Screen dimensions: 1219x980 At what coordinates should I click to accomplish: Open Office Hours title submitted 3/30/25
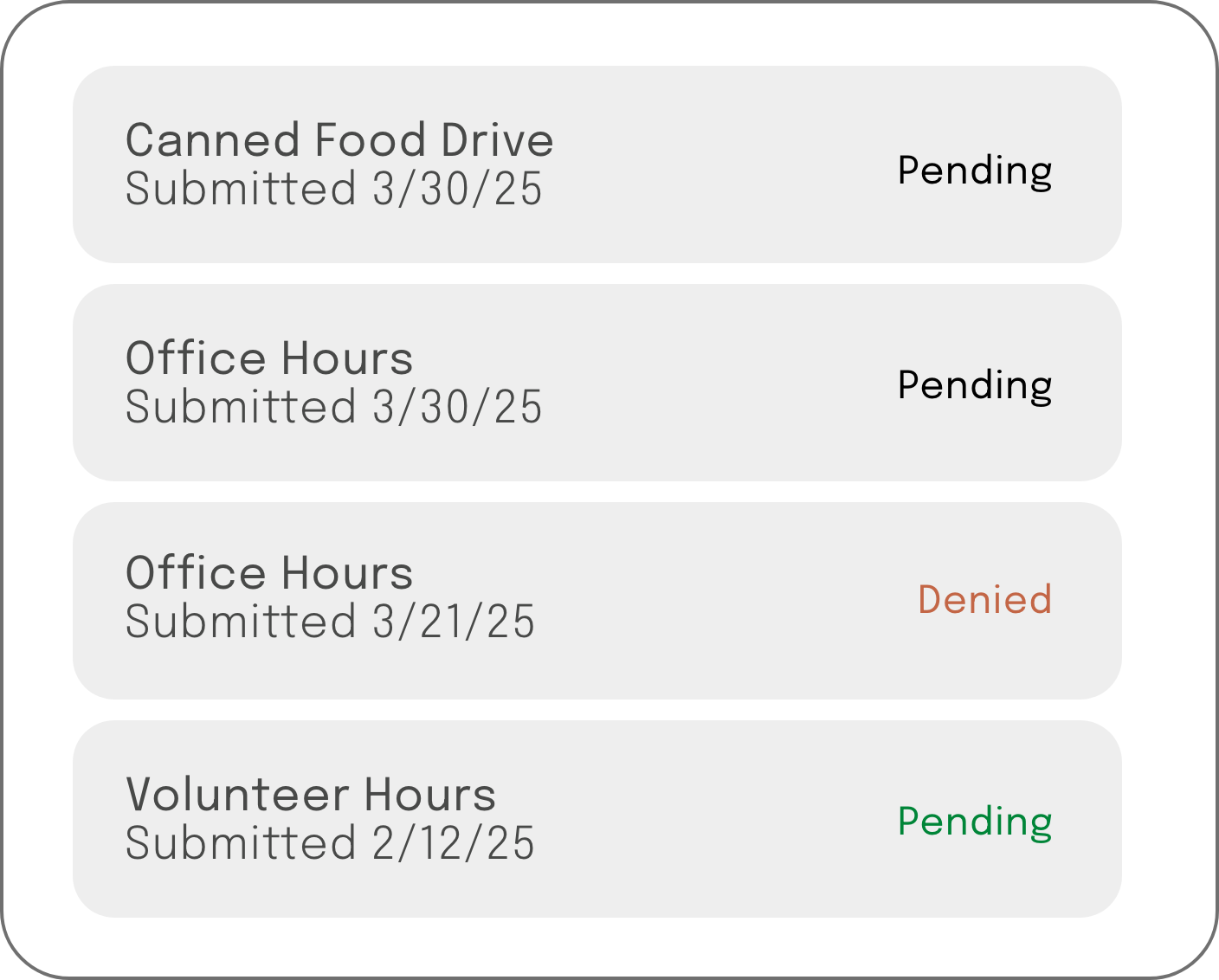click(x=269, y=358)
